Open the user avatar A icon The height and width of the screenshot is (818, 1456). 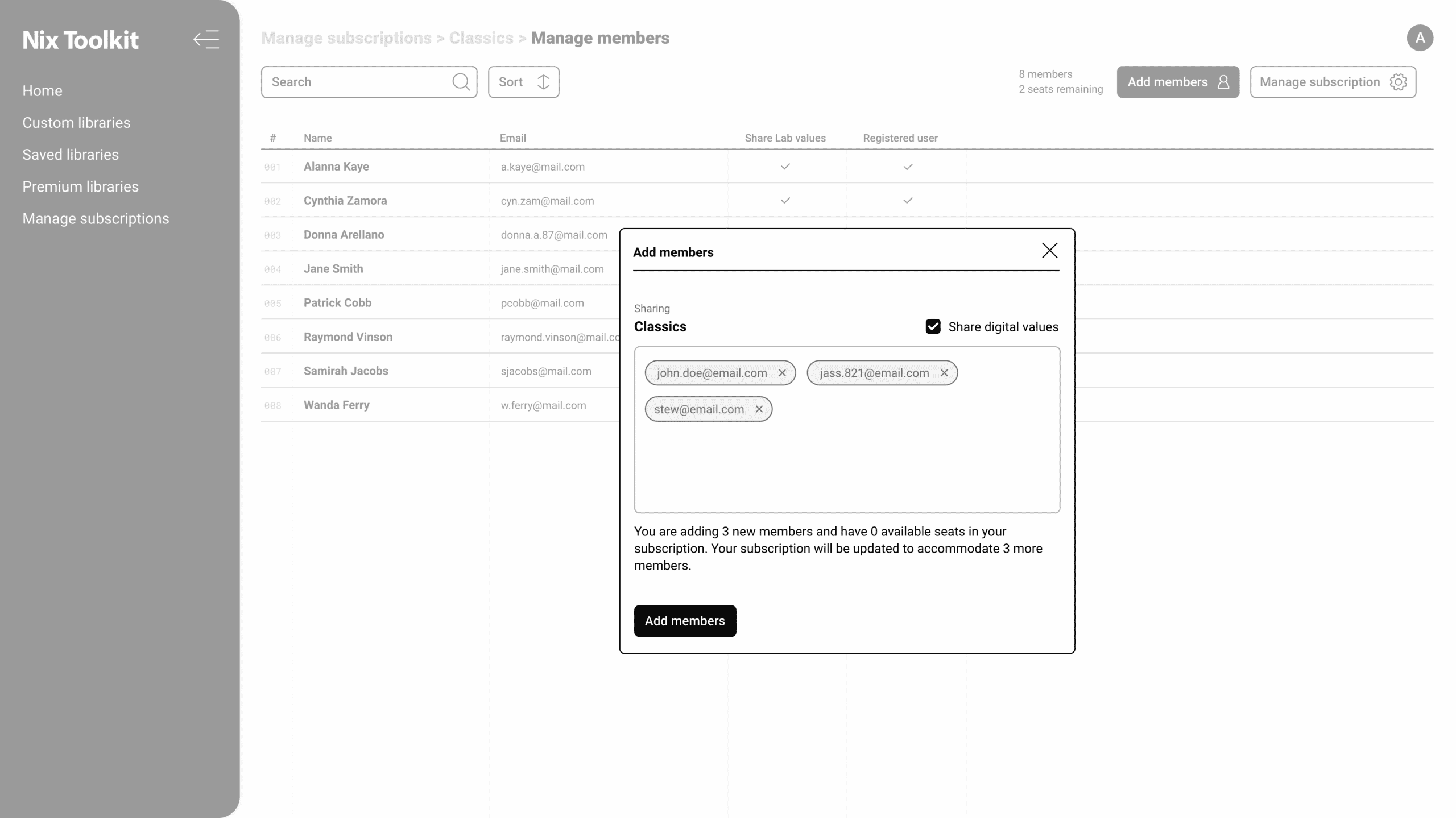(x=1420, y=38)
